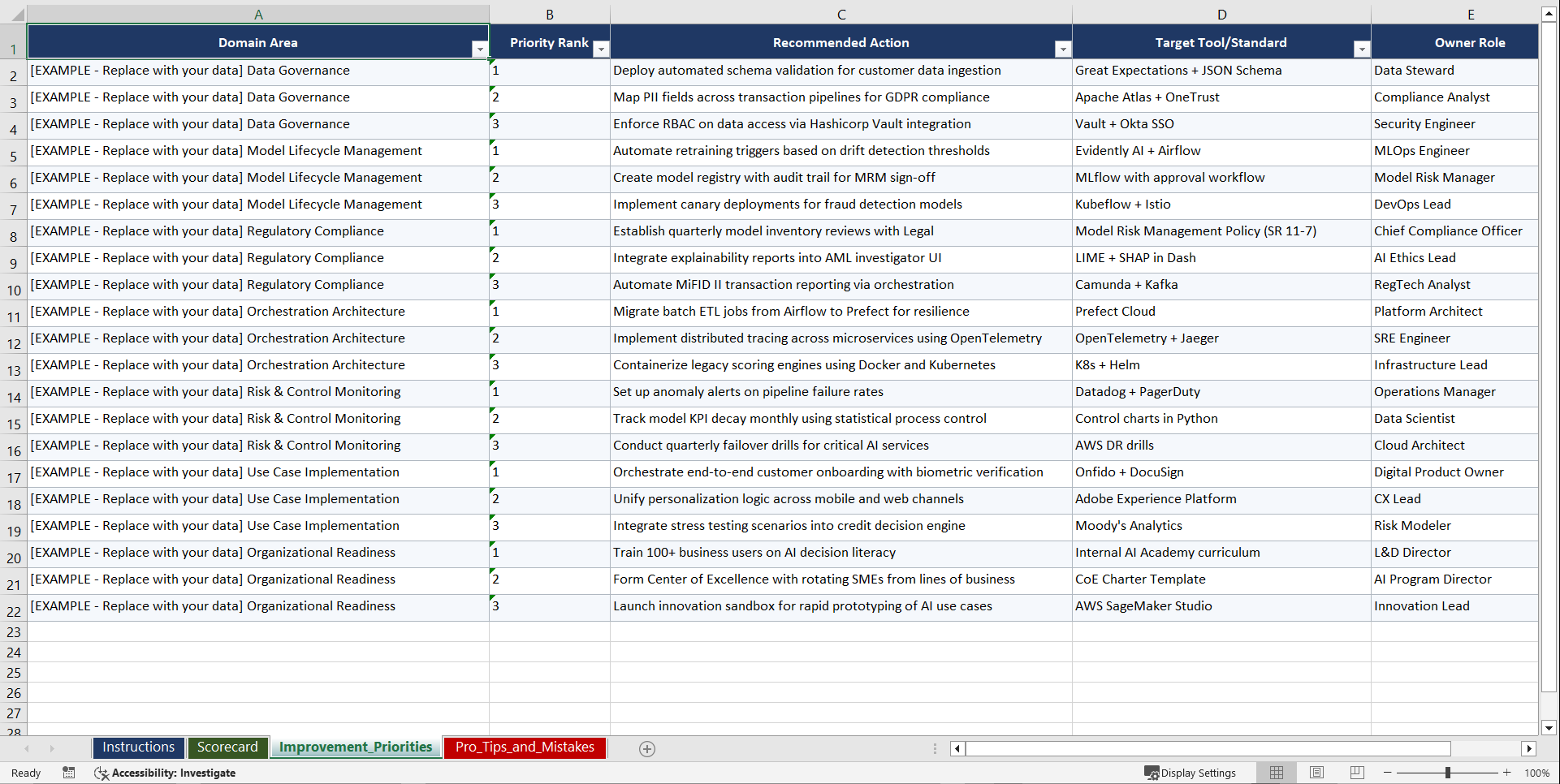1560x784 pixels.
Task: Open the Target Tool/Standard filter dropdown
Action: coord(1362,49)
